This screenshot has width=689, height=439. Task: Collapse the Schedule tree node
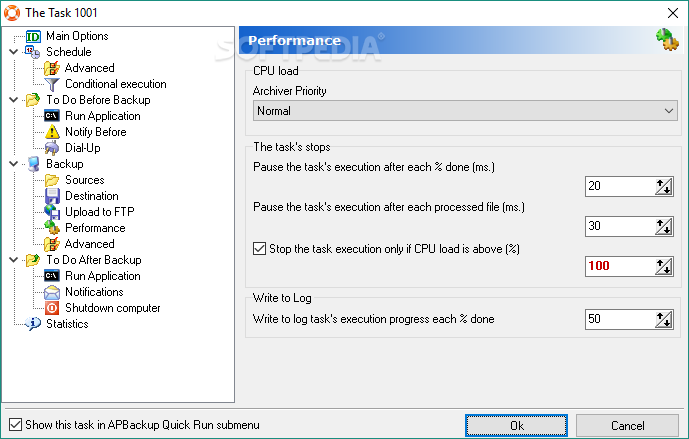(14, 52)
